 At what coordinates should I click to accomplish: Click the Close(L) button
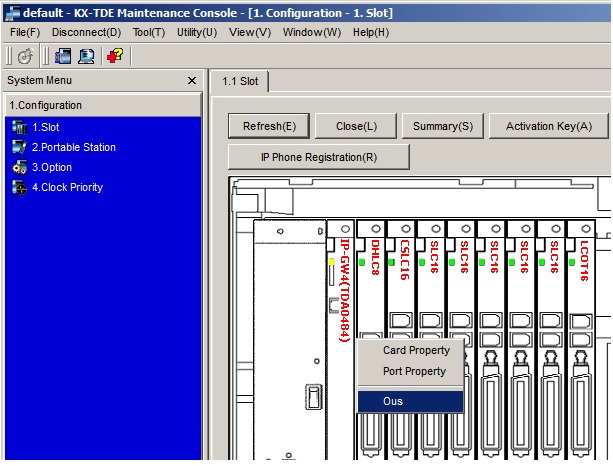point(356,126)
